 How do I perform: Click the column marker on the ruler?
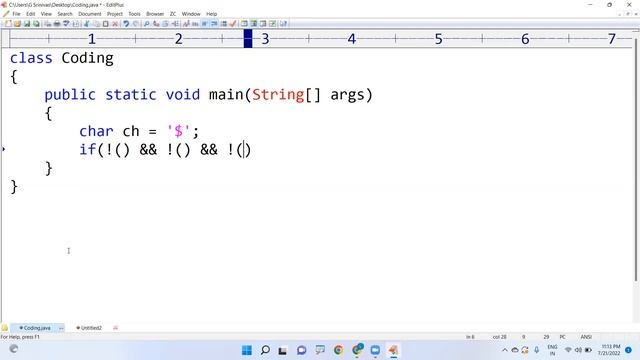click(x=248, y=39)
